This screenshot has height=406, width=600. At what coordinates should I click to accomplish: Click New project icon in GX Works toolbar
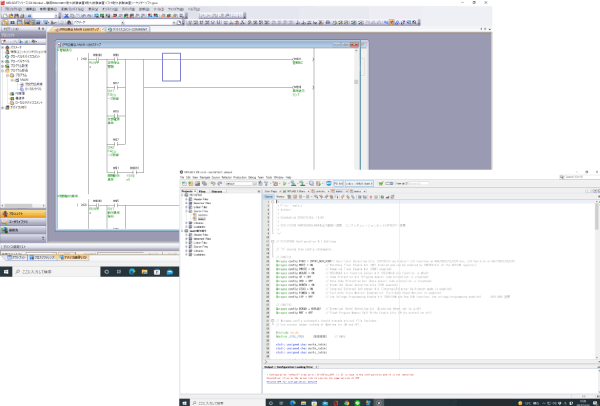(5, 16)
